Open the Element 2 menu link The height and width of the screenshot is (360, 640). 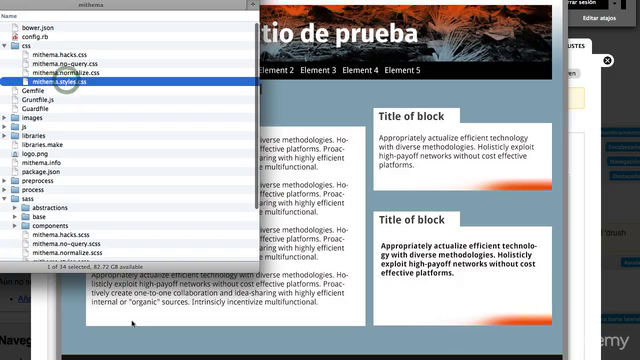pyautogui.click(x=276, y=70)
